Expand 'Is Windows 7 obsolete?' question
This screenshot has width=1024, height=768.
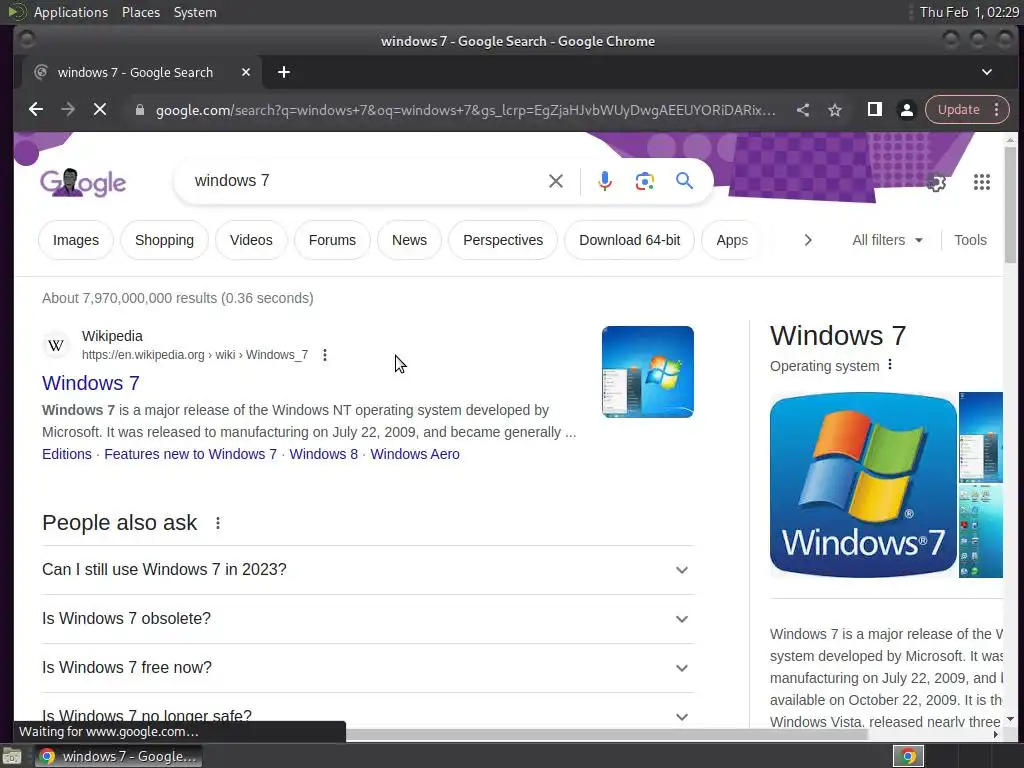click(368, 618)
